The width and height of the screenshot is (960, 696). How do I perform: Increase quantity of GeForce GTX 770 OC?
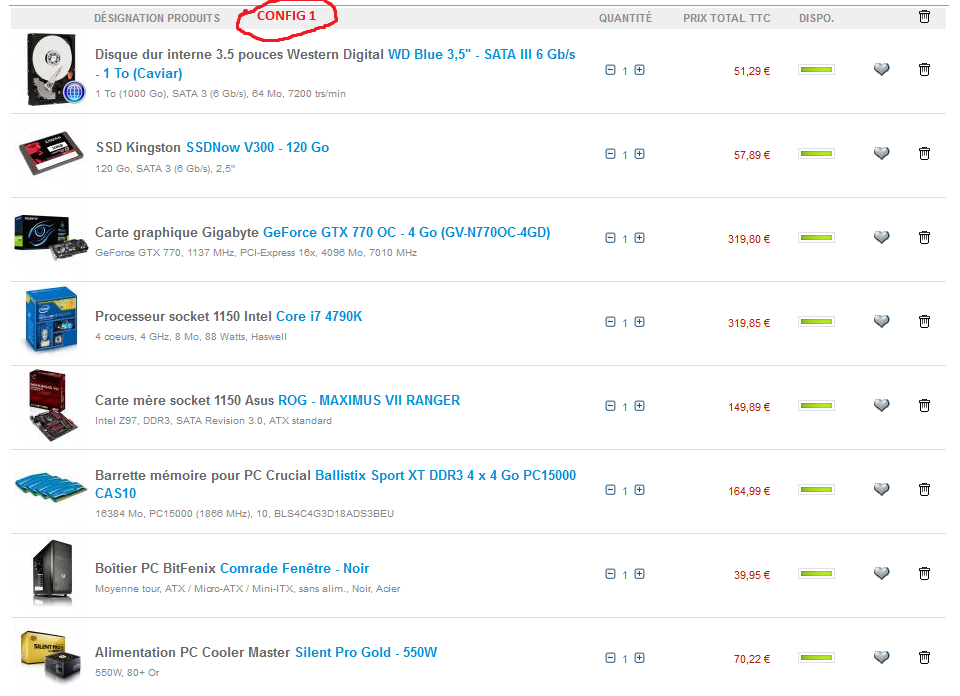[639, 238]
